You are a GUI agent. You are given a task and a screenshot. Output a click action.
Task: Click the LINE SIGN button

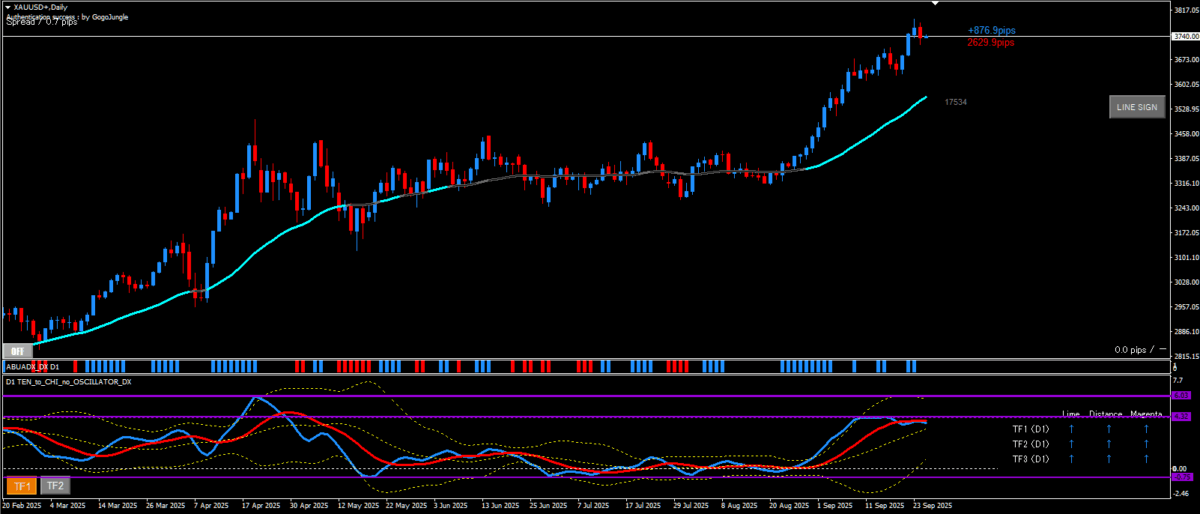pyautogui.click(x=1136, y=107)
